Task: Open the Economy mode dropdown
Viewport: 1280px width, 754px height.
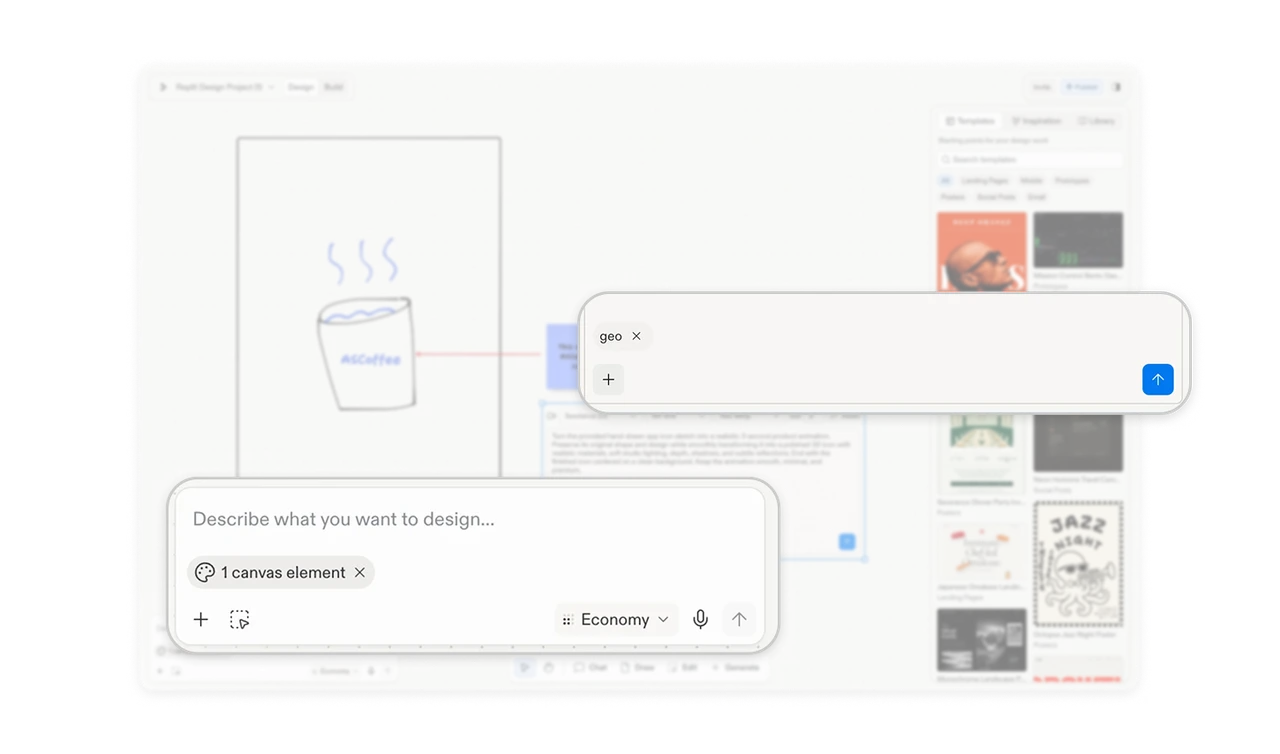Action: [x=616, y=619]
